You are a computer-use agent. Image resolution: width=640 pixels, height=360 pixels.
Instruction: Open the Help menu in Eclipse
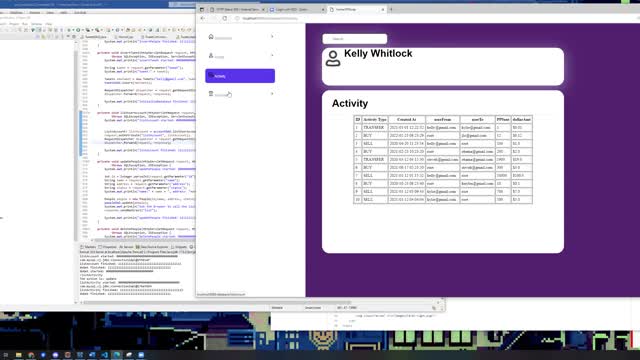49,24
